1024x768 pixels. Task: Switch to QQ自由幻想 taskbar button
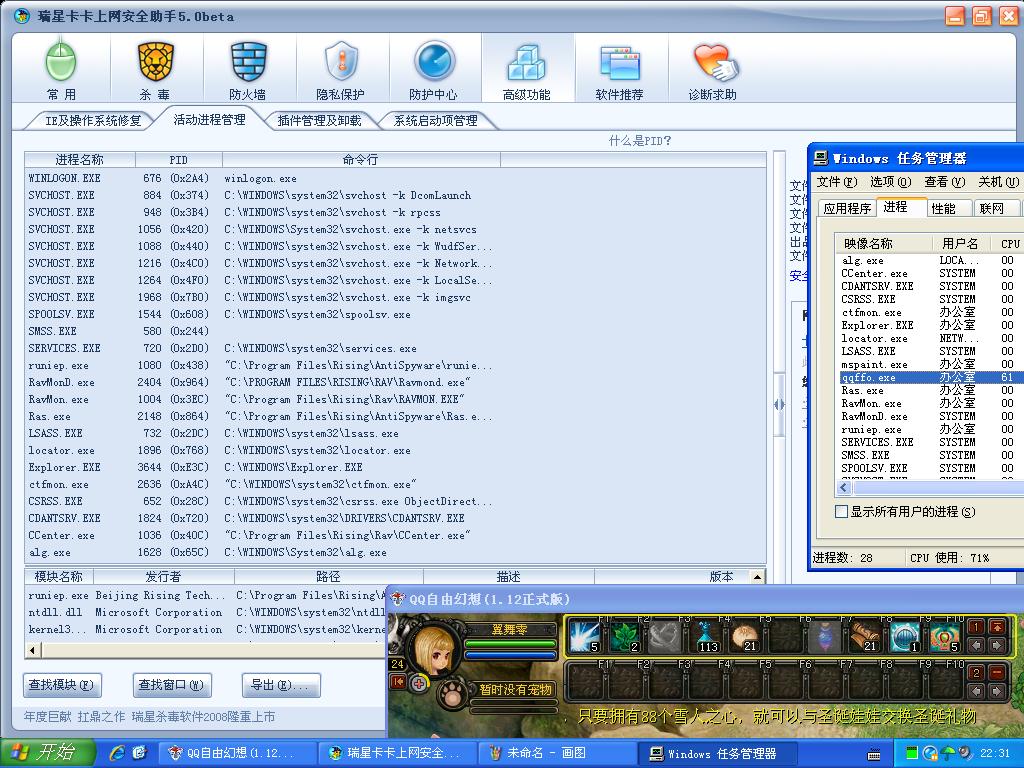click(x=238, y=753)
